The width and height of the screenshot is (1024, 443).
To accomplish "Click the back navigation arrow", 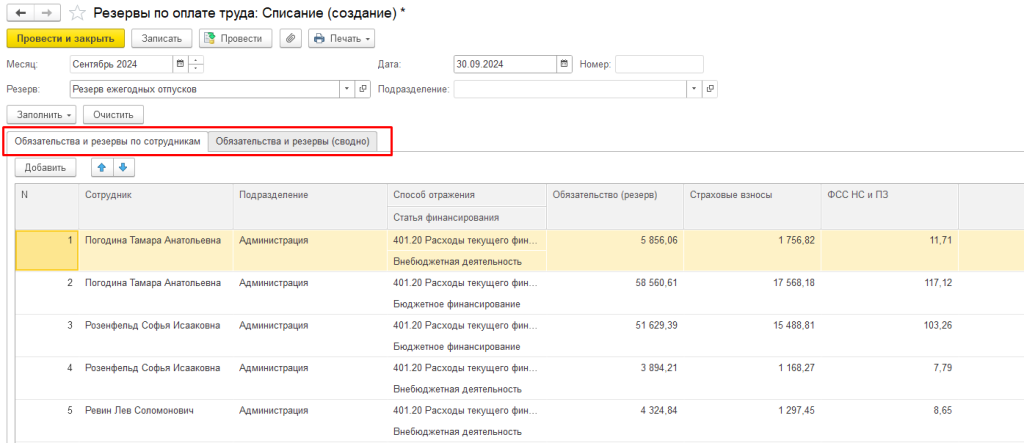I will 19,13.
